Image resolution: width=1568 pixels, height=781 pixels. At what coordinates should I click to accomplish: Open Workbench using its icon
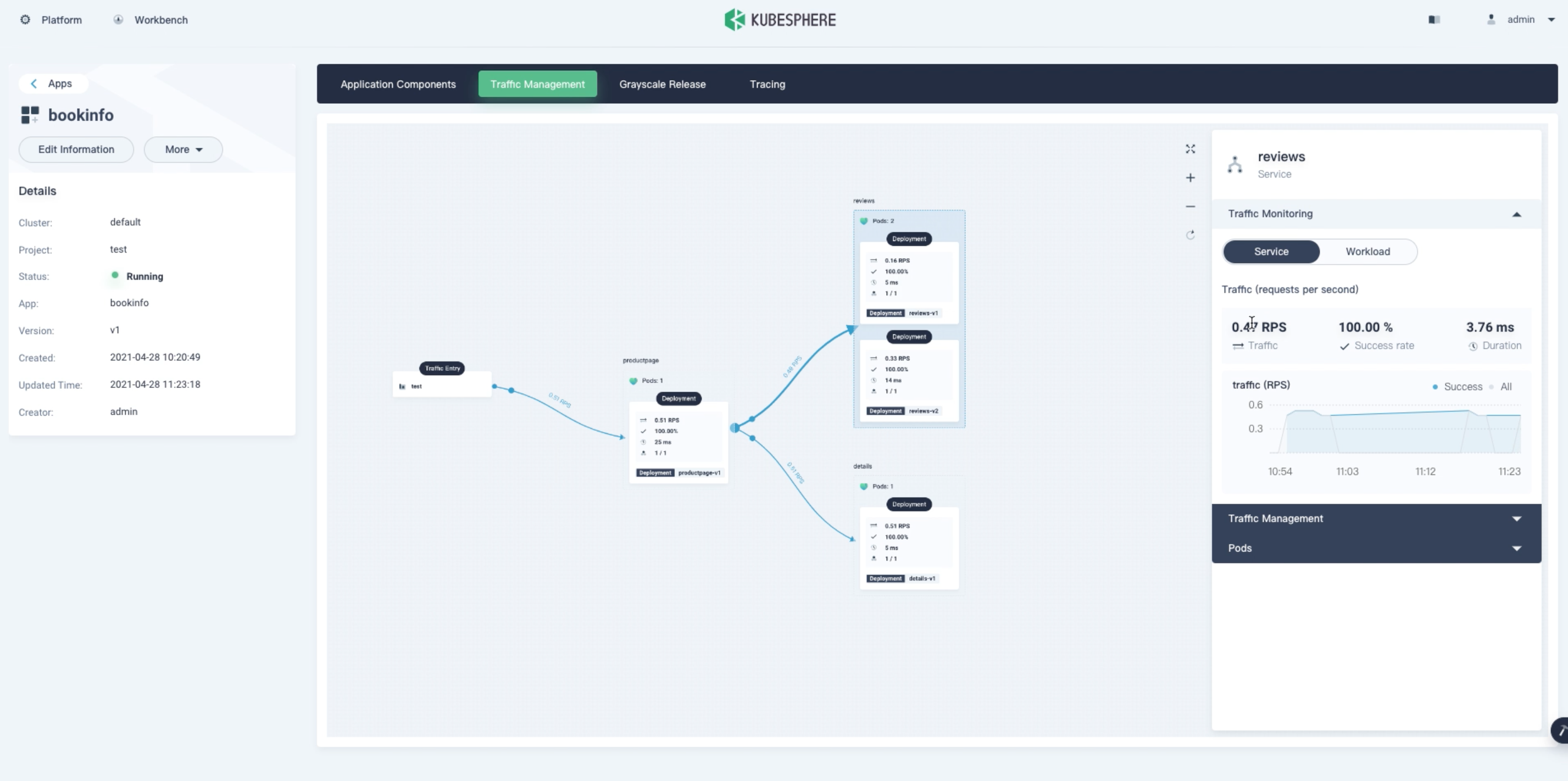(118, 19)
